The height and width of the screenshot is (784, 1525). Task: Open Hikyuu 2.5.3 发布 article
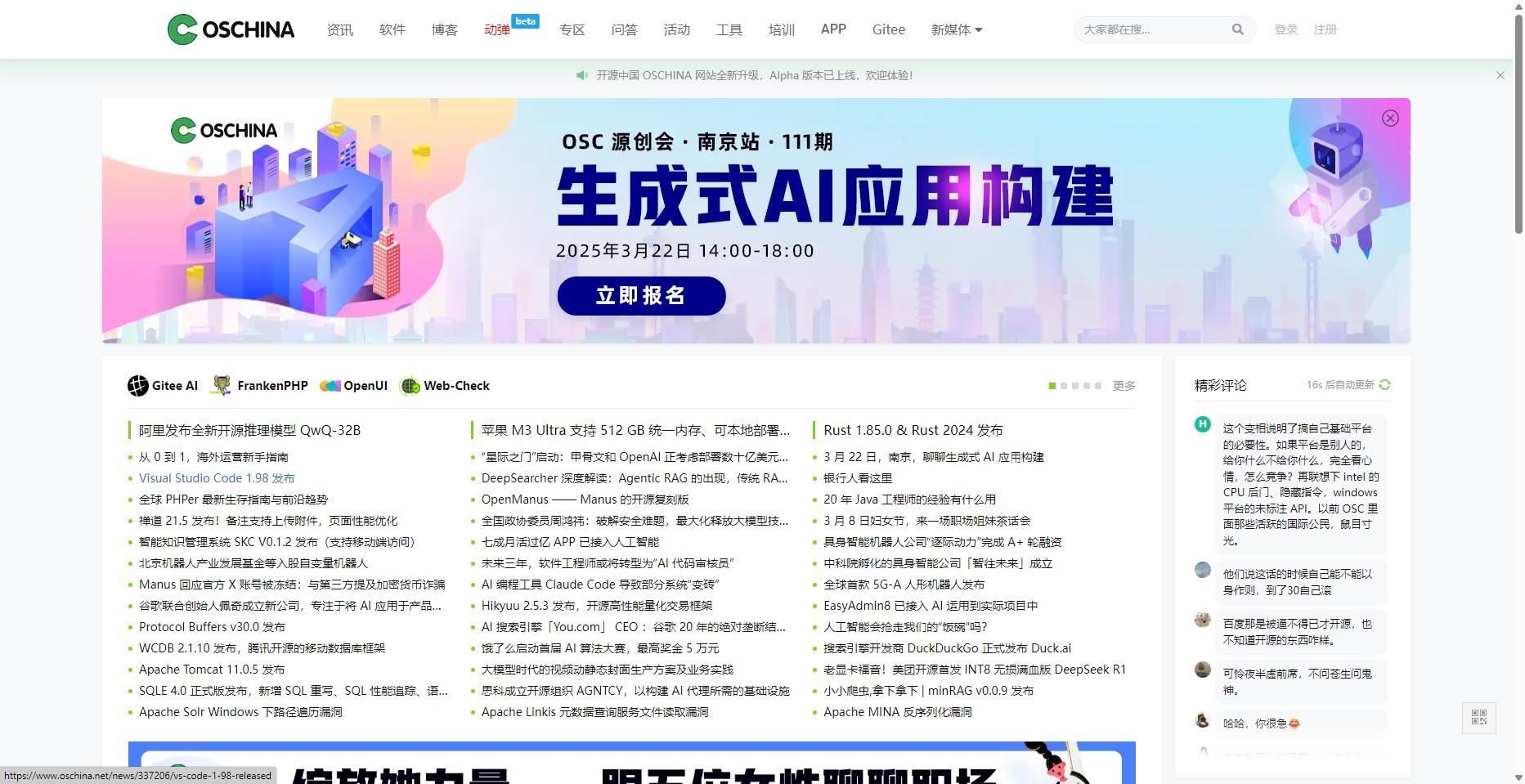click(597, 606)
